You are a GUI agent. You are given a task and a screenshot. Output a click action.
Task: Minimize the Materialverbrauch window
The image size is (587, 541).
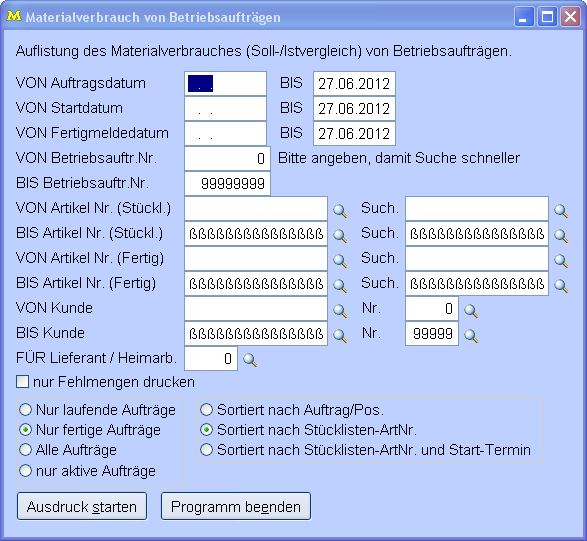point(524,17)
